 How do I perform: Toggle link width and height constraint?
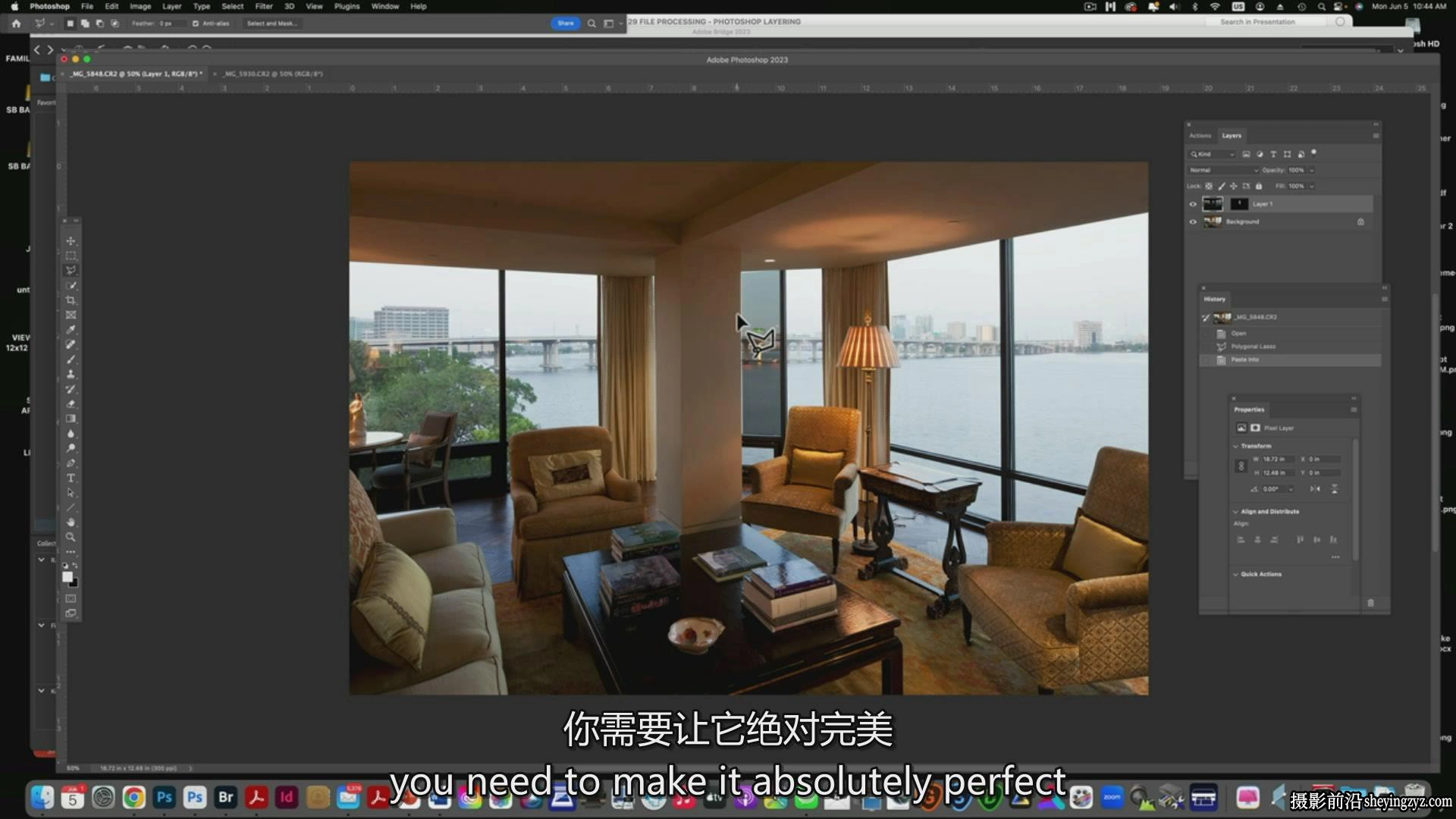(x=1241, y=466)
